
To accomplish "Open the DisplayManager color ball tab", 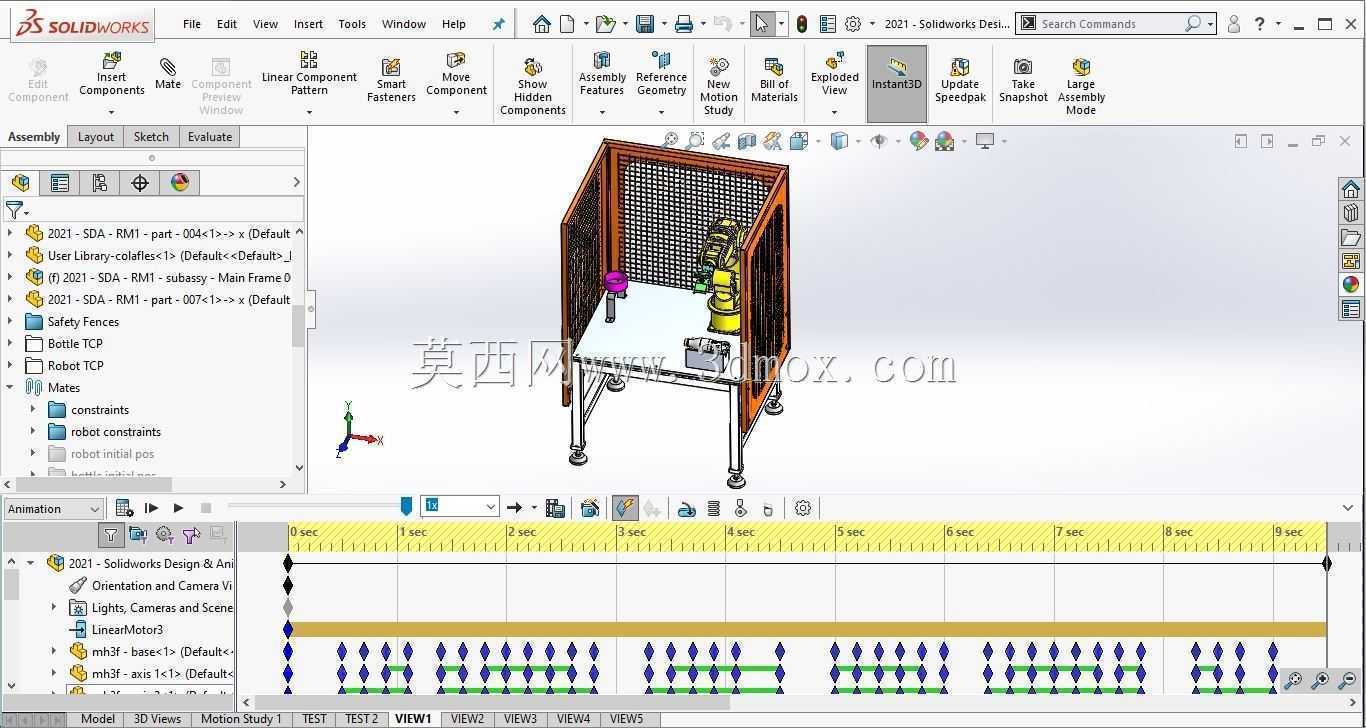I will [x=180, y=182].
